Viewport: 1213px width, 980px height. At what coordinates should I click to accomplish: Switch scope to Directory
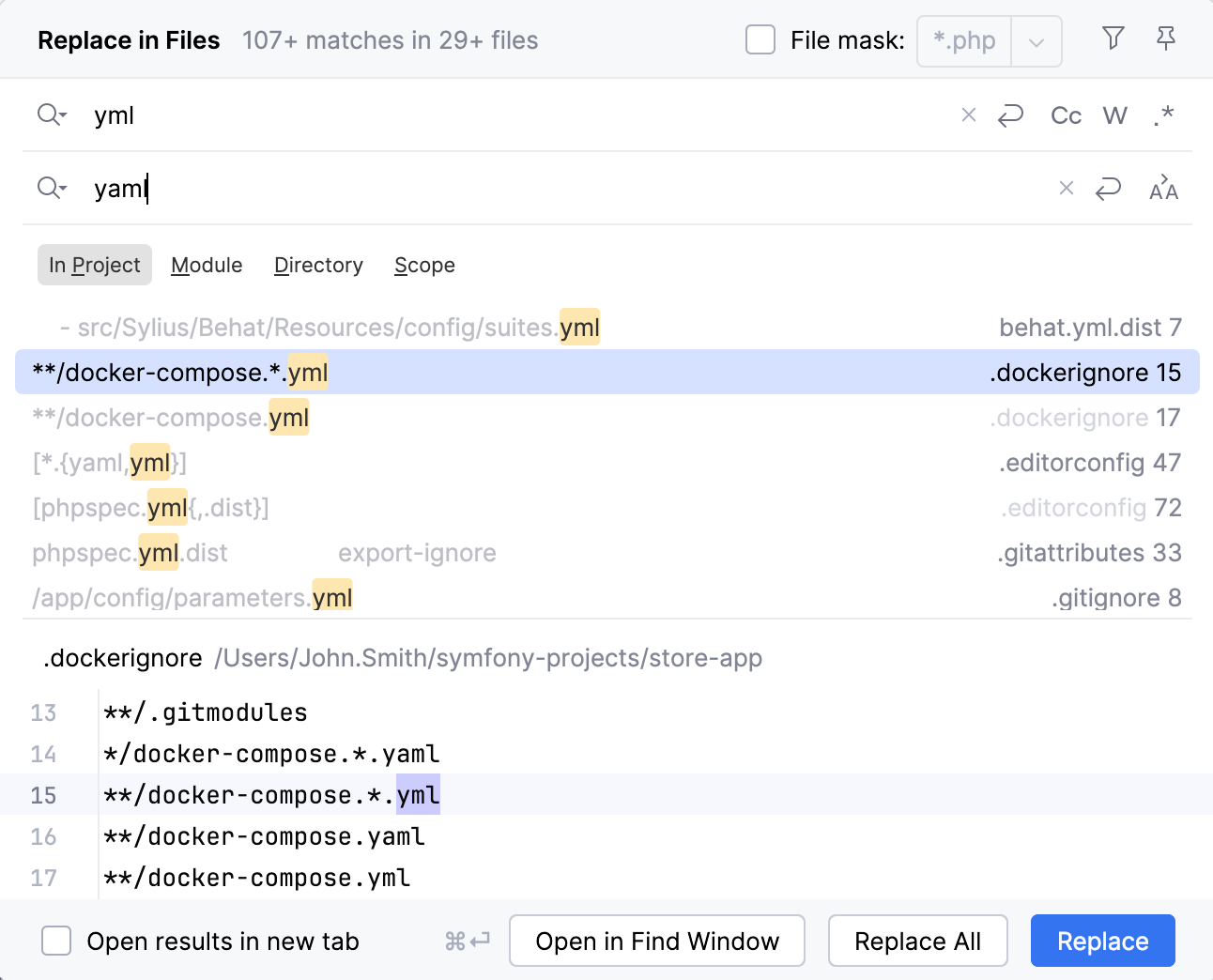pyautogui.click(x=318, y=265)
